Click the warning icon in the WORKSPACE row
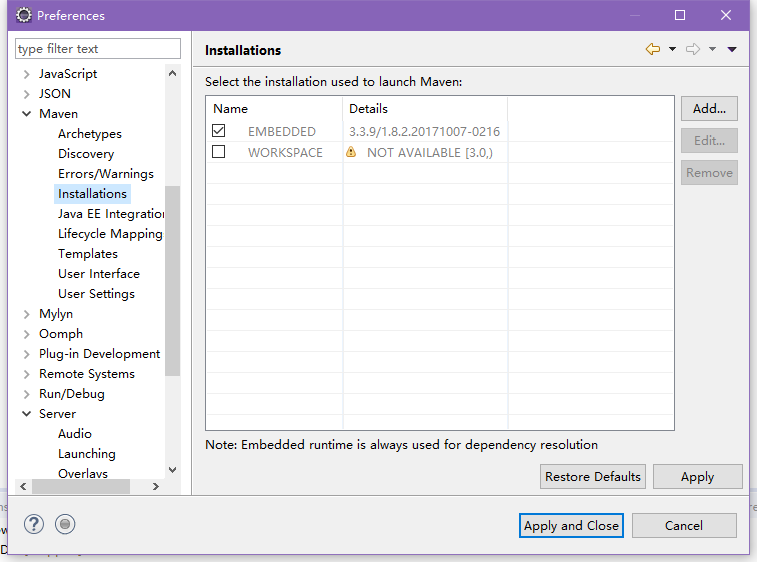 (351, 152)
